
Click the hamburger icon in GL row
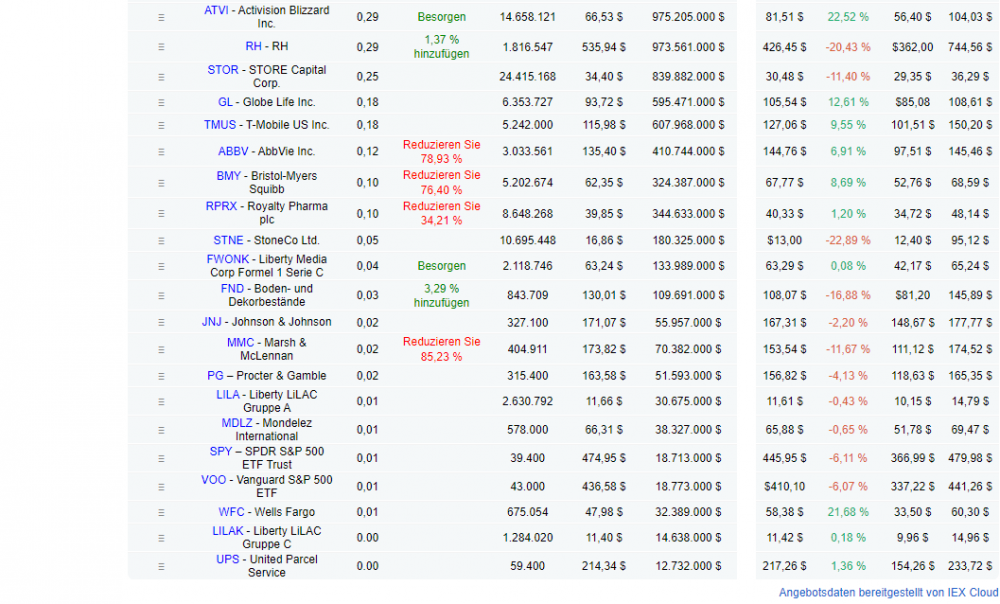click(161, 102)
